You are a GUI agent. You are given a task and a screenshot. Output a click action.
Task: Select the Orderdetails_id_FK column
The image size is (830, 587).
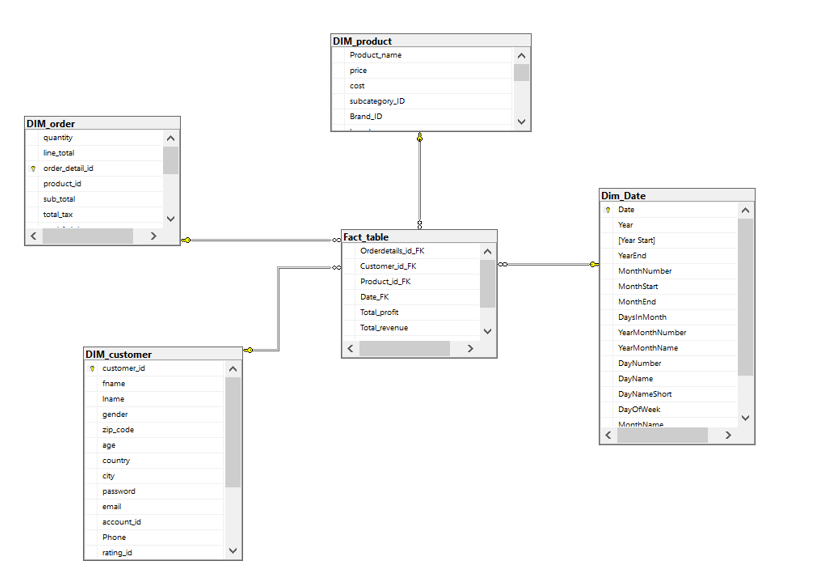coord(411,251)
